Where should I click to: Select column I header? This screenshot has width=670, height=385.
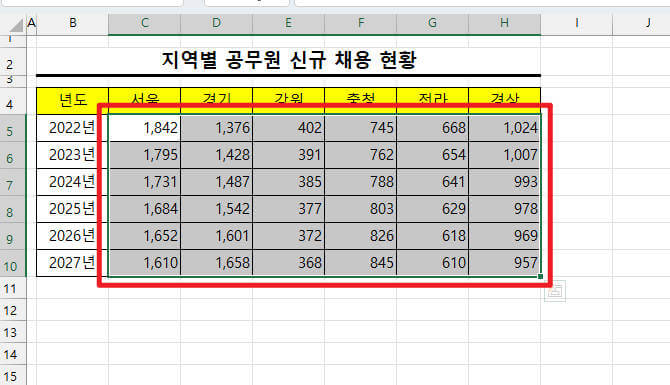pyautogui.click(x=576, y=23)
